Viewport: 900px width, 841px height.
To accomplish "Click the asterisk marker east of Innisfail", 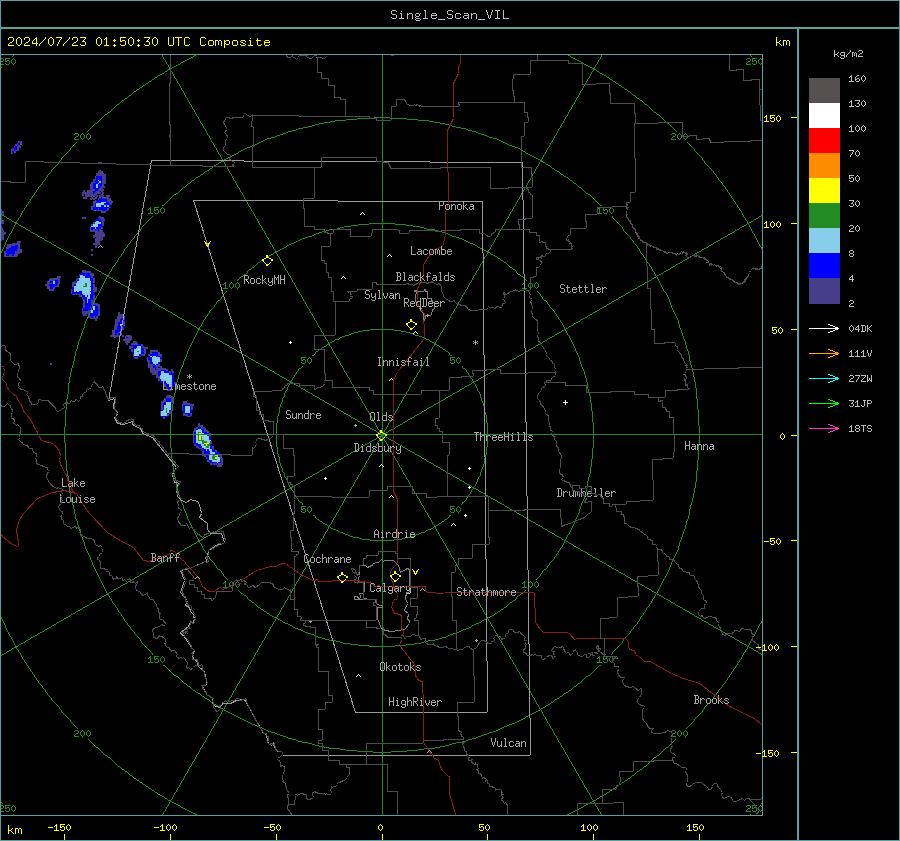I will (475, 343).
